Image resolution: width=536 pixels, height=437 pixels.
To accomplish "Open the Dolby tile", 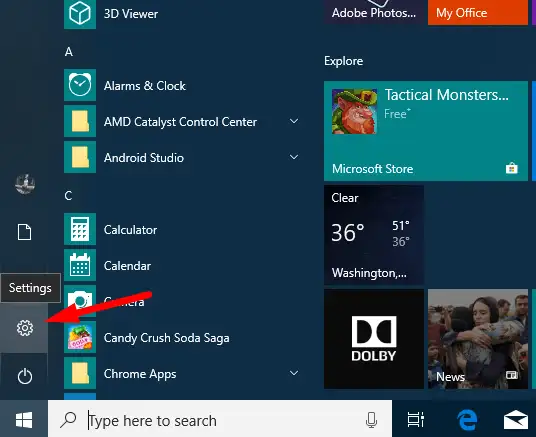I will coord(374,339).
